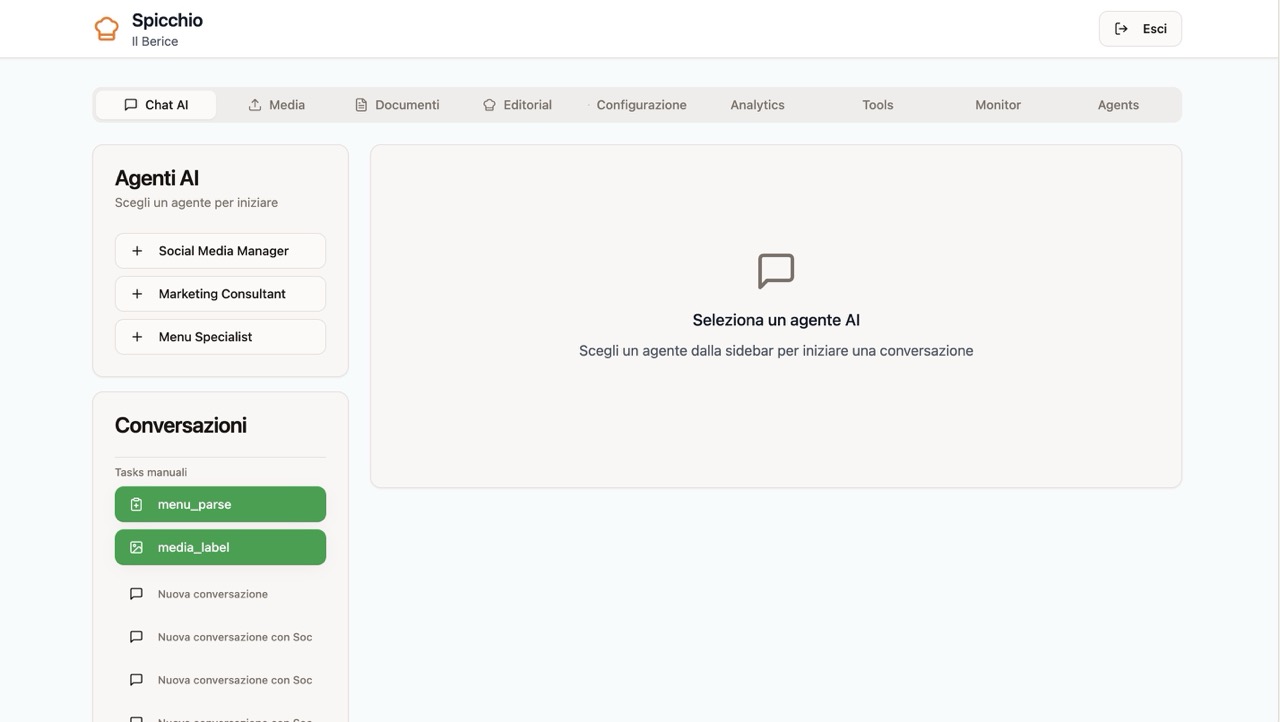Click the logout arrow icon in Esci

pyautogui.click(x=1121, y=29)
